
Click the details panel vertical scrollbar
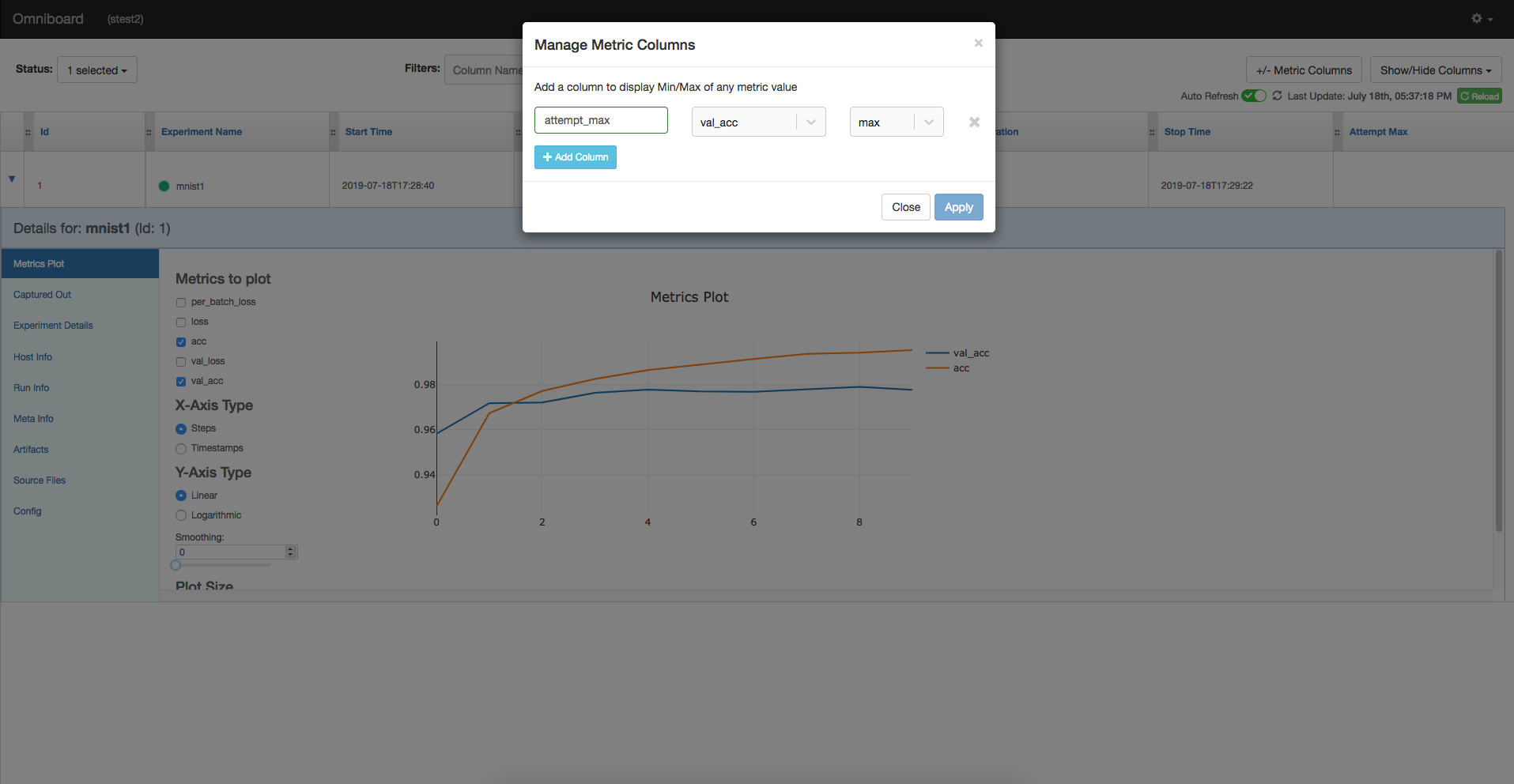(1498, 391)
